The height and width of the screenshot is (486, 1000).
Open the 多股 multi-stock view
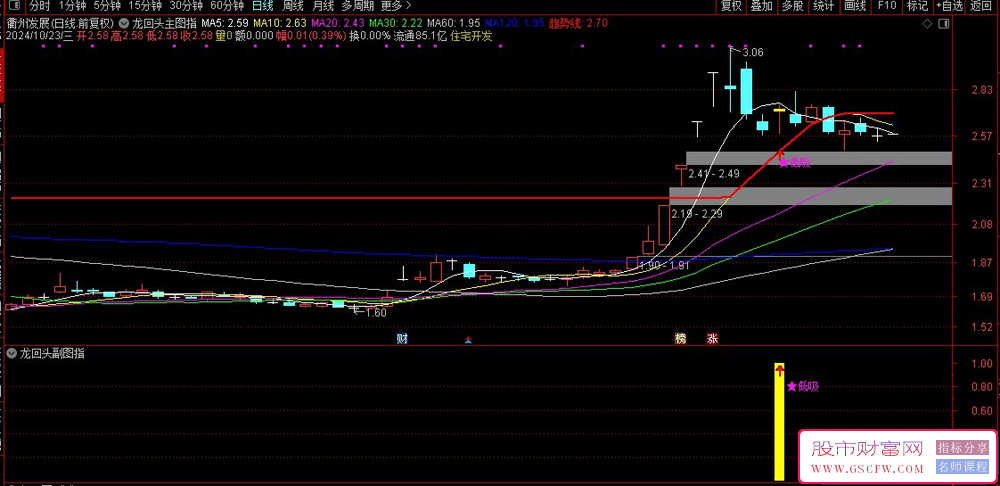[x=792, y=6]
